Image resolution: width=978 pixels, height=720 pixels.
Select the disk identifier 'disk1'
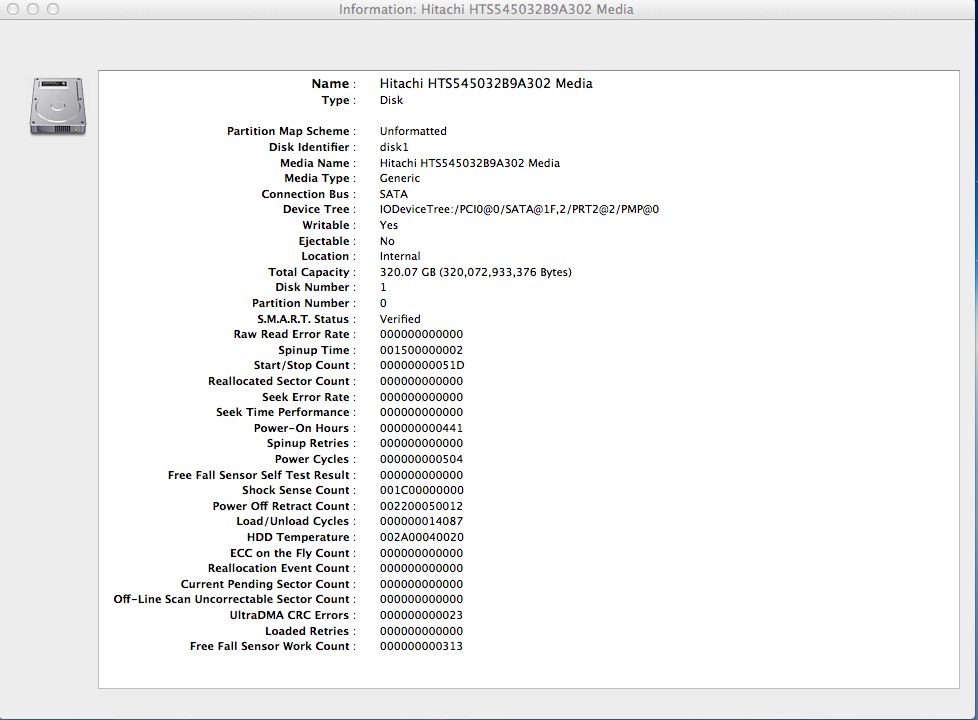(394, 147)
